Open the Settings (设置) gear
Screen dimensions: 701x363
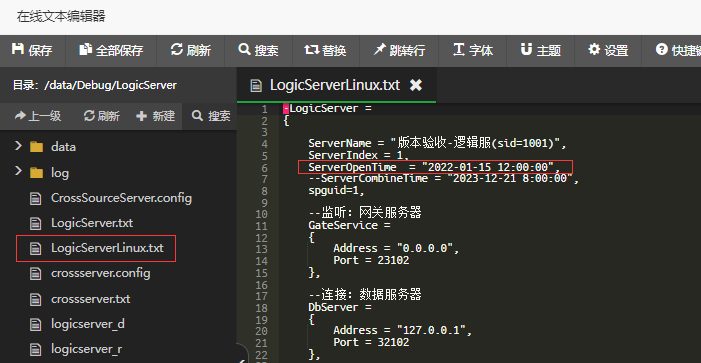pos(594,50)
